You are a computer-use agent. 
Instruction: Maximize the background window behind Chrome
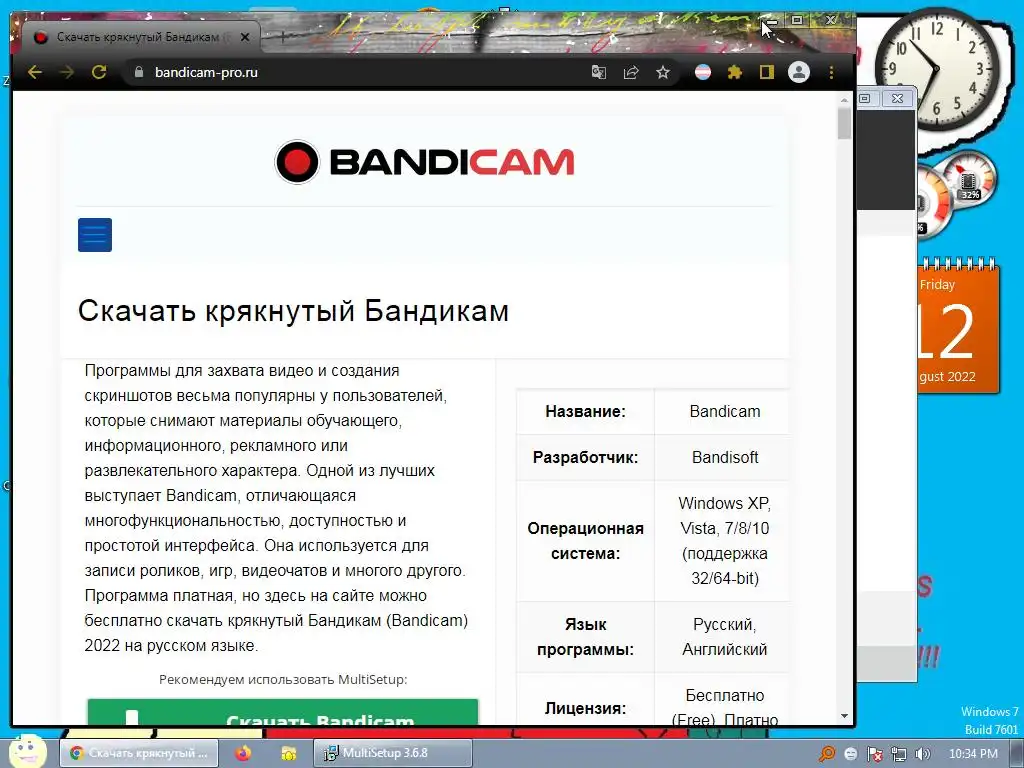(x=865, y=98)
